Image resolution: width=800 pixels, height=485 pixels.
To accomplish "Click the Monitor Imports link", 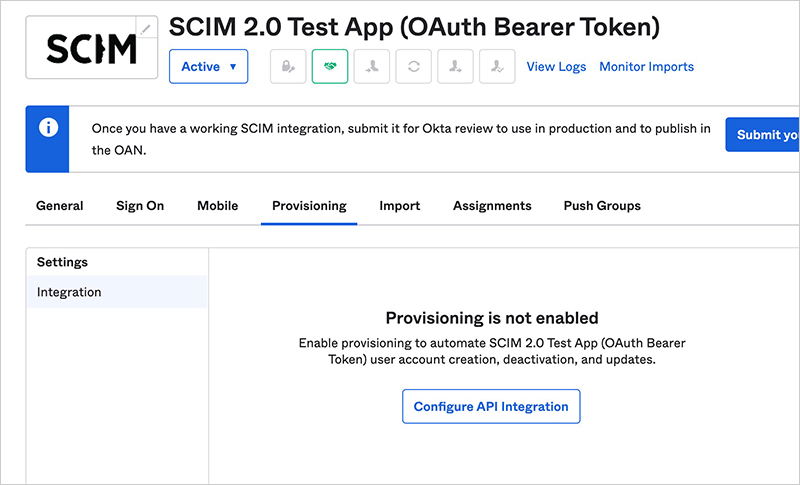I will point(646,67).
